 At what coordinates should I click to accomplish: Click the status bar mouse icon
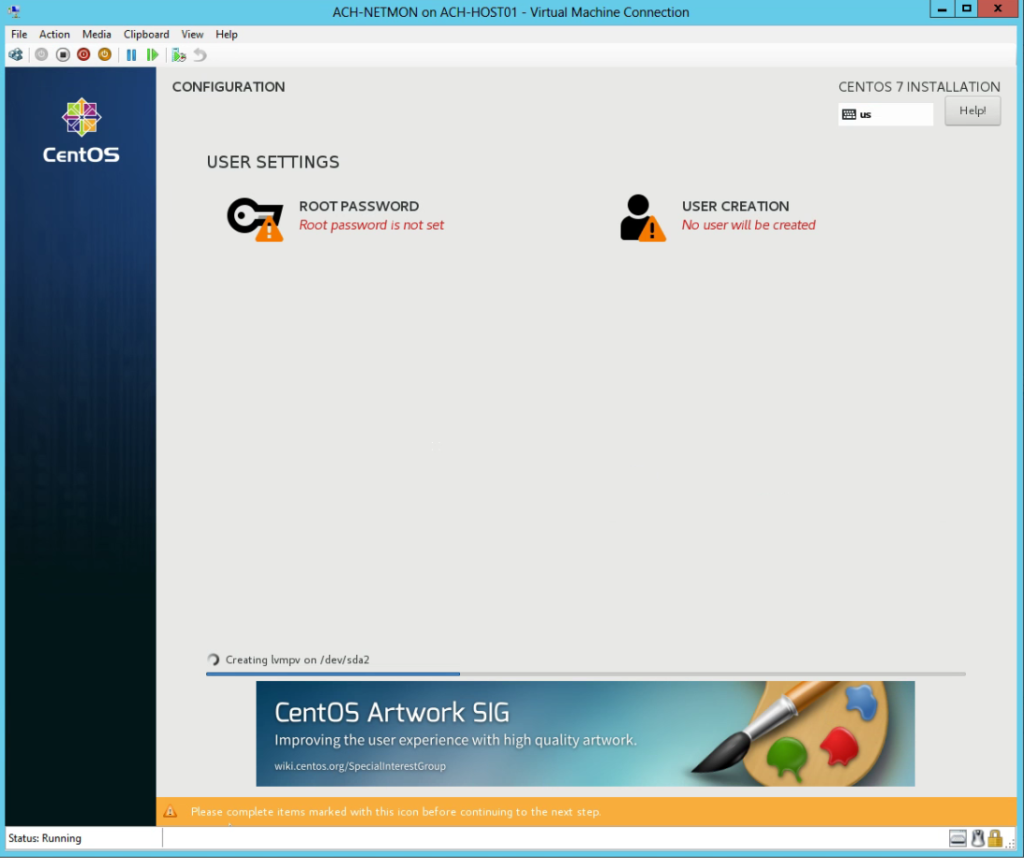[x=978, y=838]
